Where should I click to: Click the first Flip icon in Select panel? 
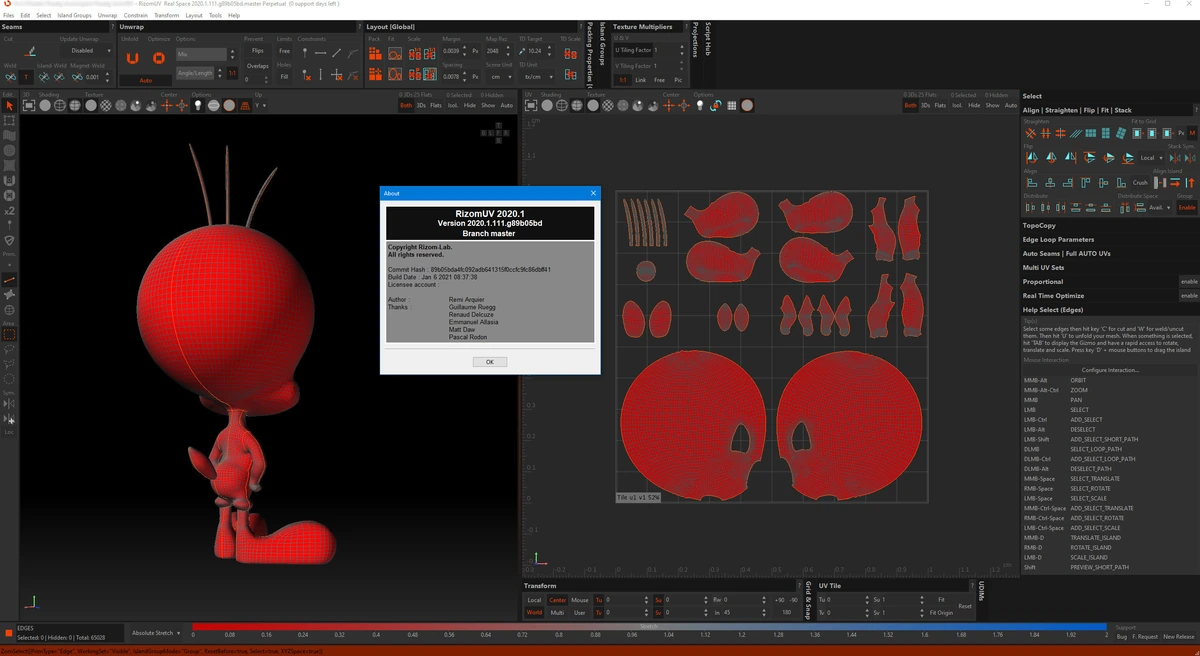tap(1031, 158)
